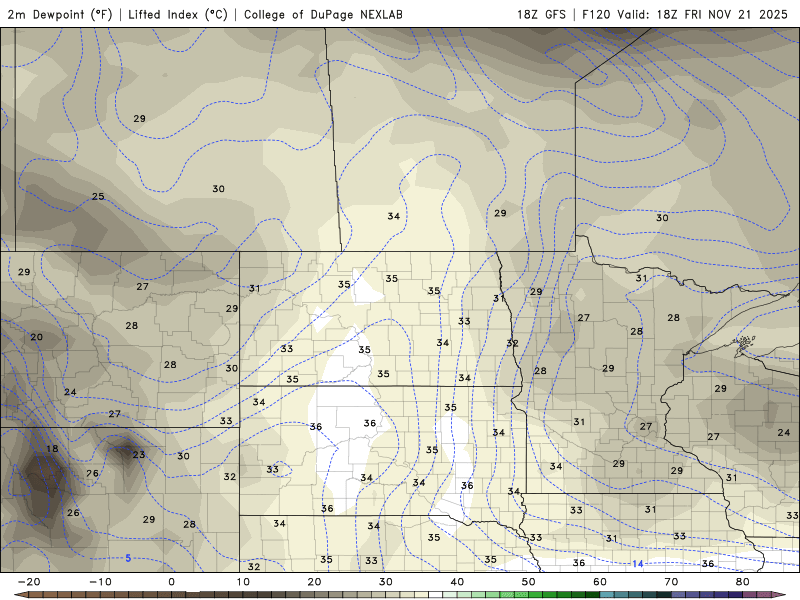Click the colorbar tick label 50
The width and height of the screenshot is (800, 600).
coord(529,582)
